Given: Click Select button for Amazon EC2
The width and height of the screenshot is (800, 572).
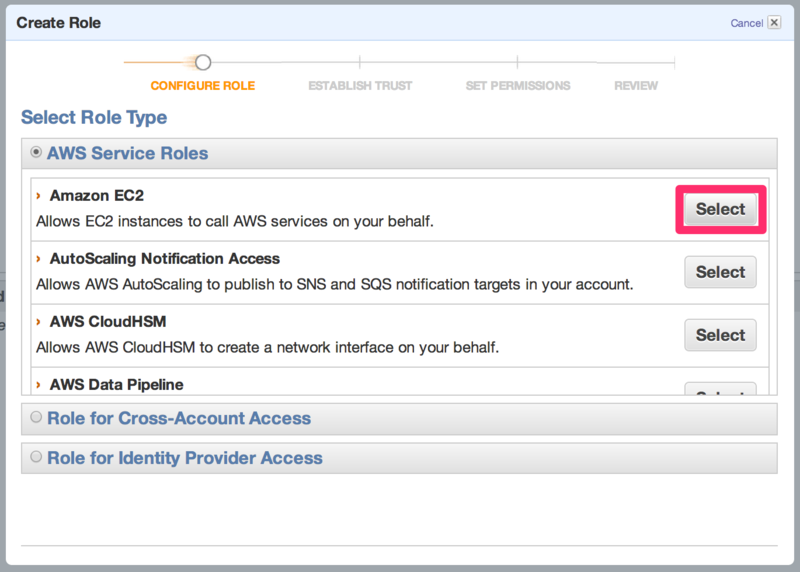Looking at the screenshot, I should point(720,209).
